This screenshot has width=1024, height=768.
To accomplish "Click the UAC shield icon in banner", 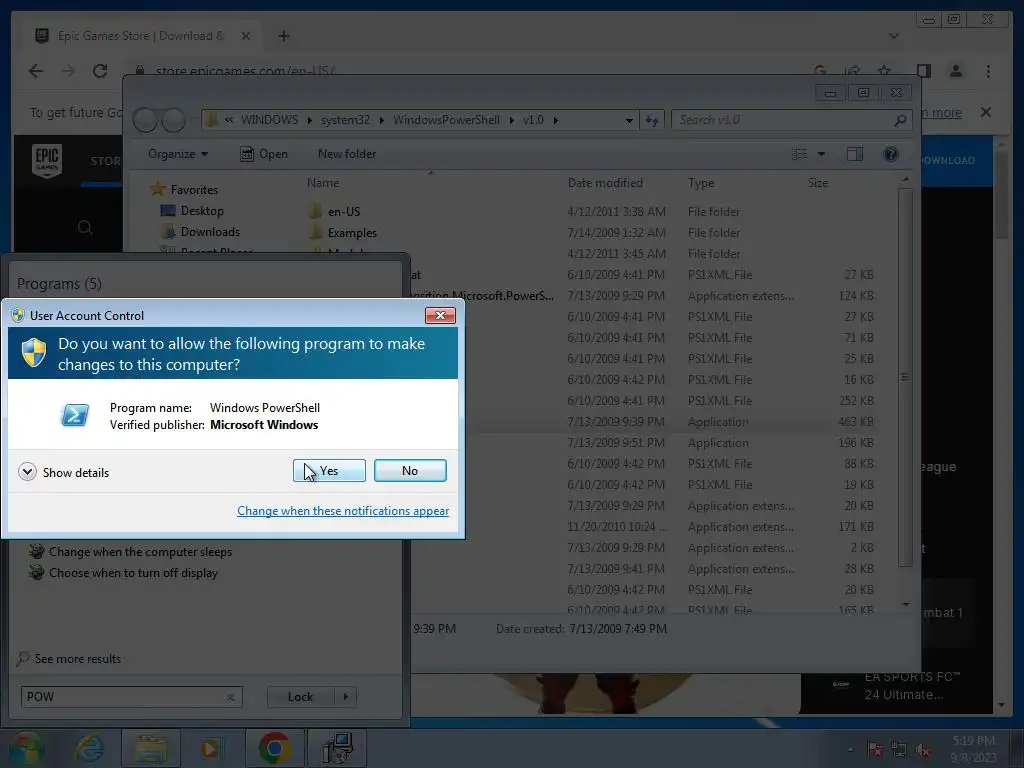I will click(34, 353).
